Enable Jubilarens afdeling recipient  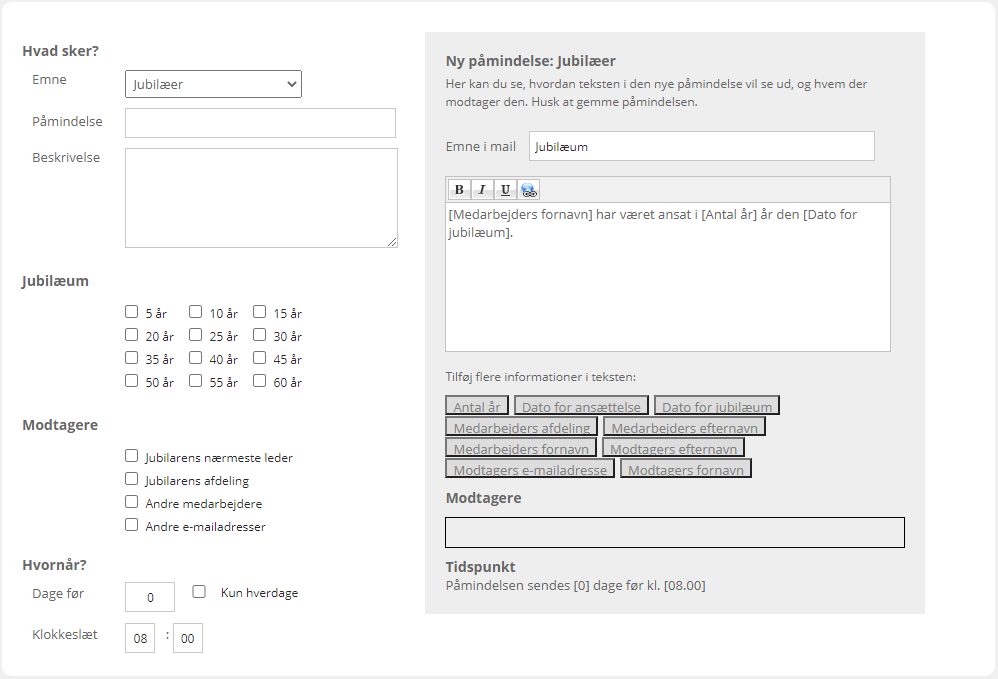(132, 479)
